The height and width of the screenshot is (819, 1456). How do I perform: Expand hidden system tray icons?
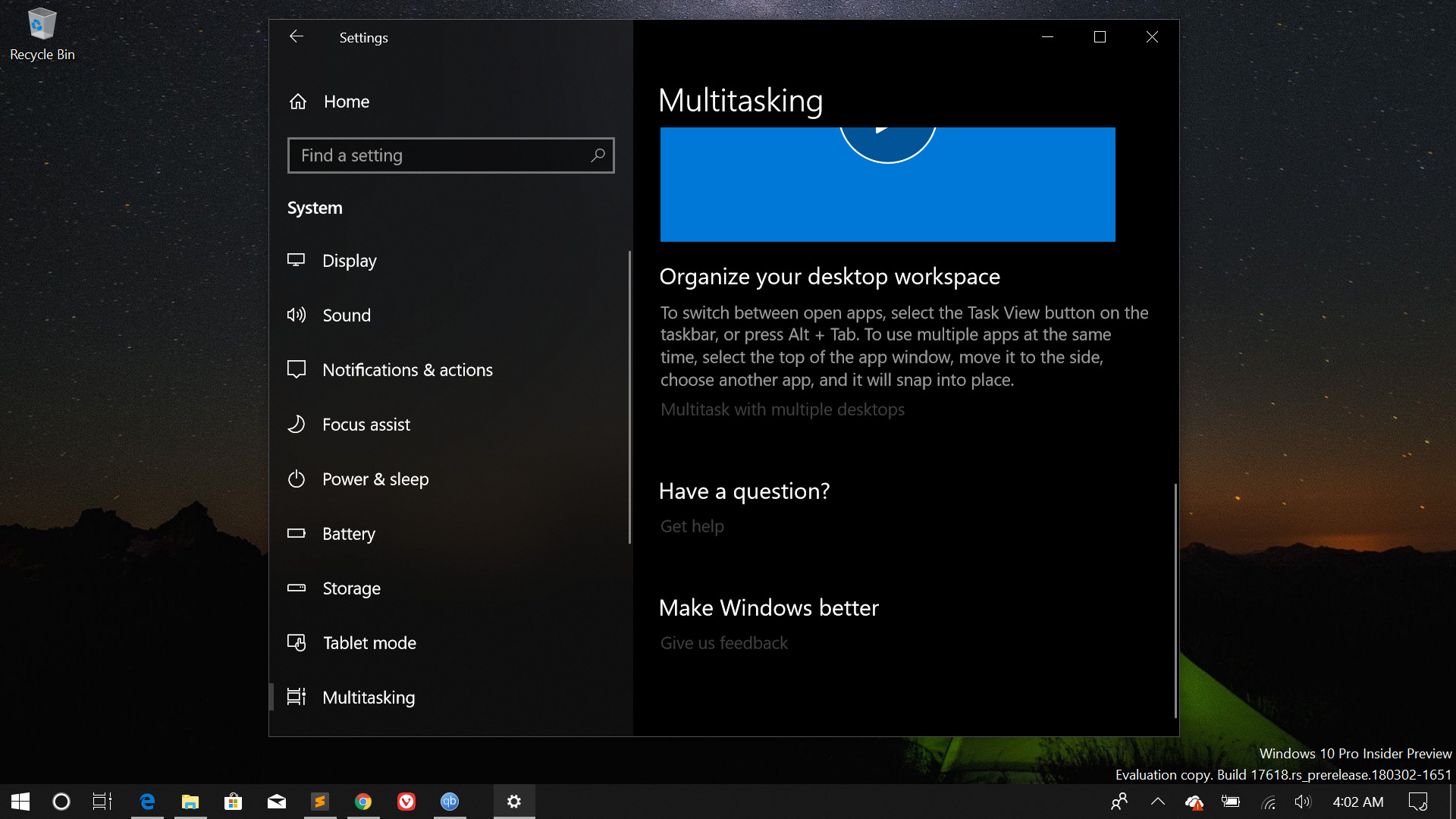[1158, 802]
